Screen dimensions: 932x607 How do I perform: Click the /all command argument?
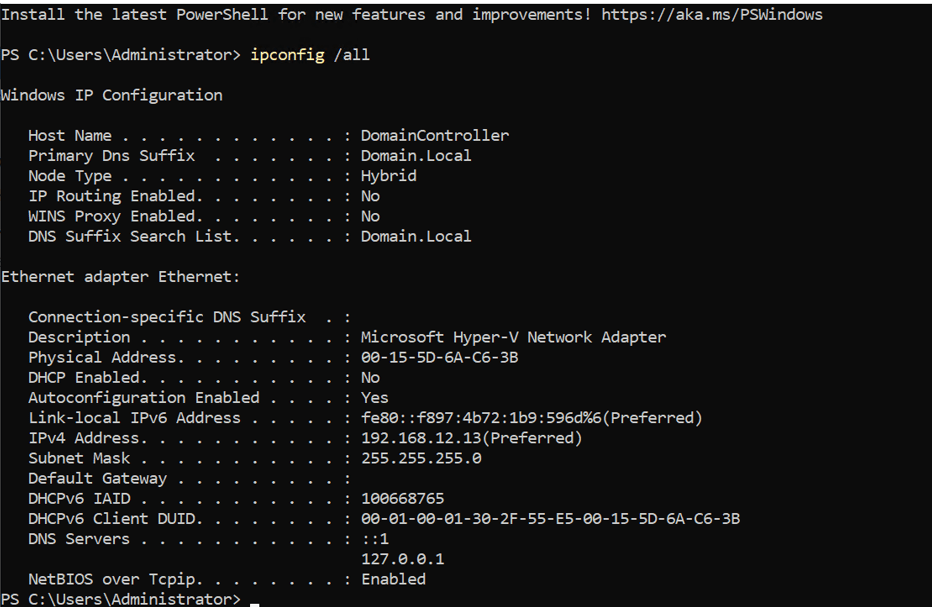click(x=353, y=55)
